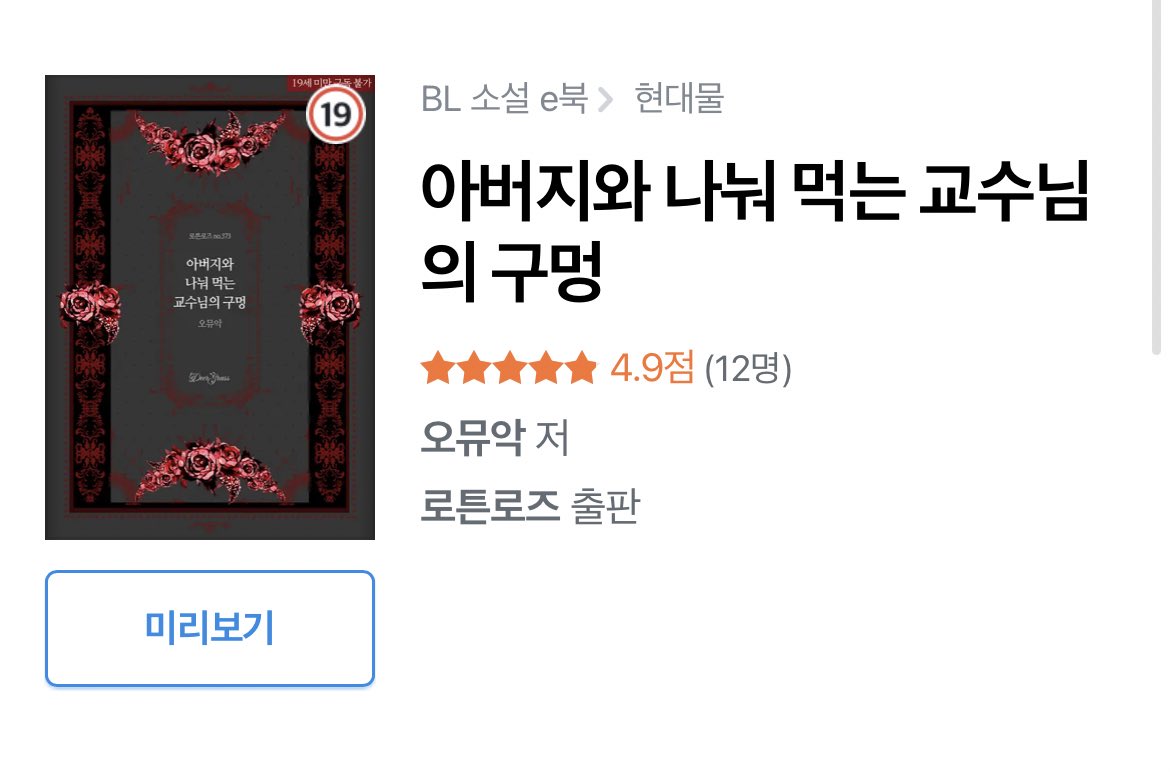
Task: Click the 출판 label beside the publisher
Action: pos(605,506)
